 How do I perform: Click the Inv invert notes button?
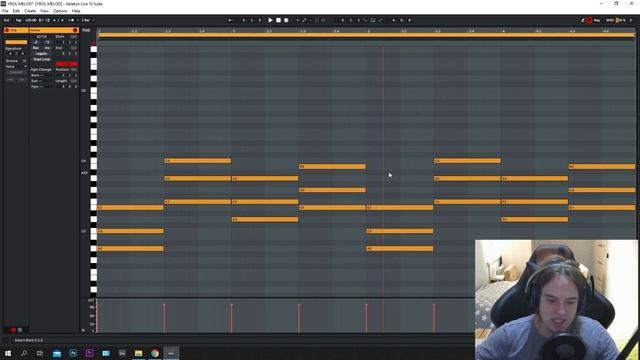47,48
